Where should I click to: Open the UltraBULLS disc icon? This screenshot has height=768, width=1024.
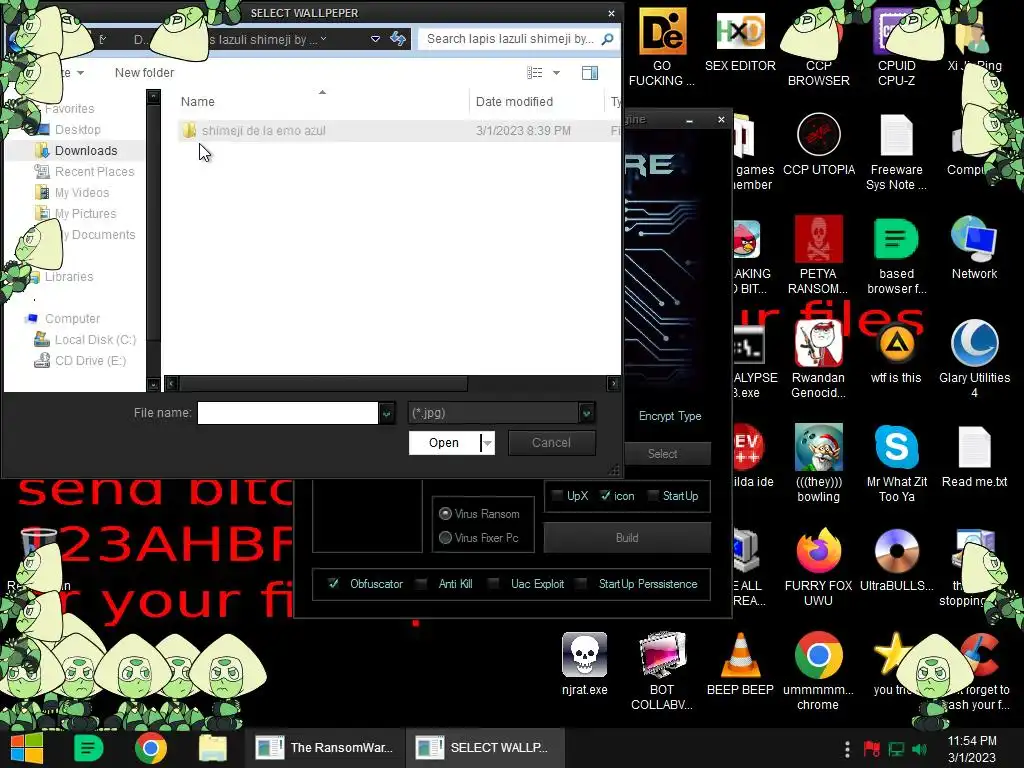[896, 560]
